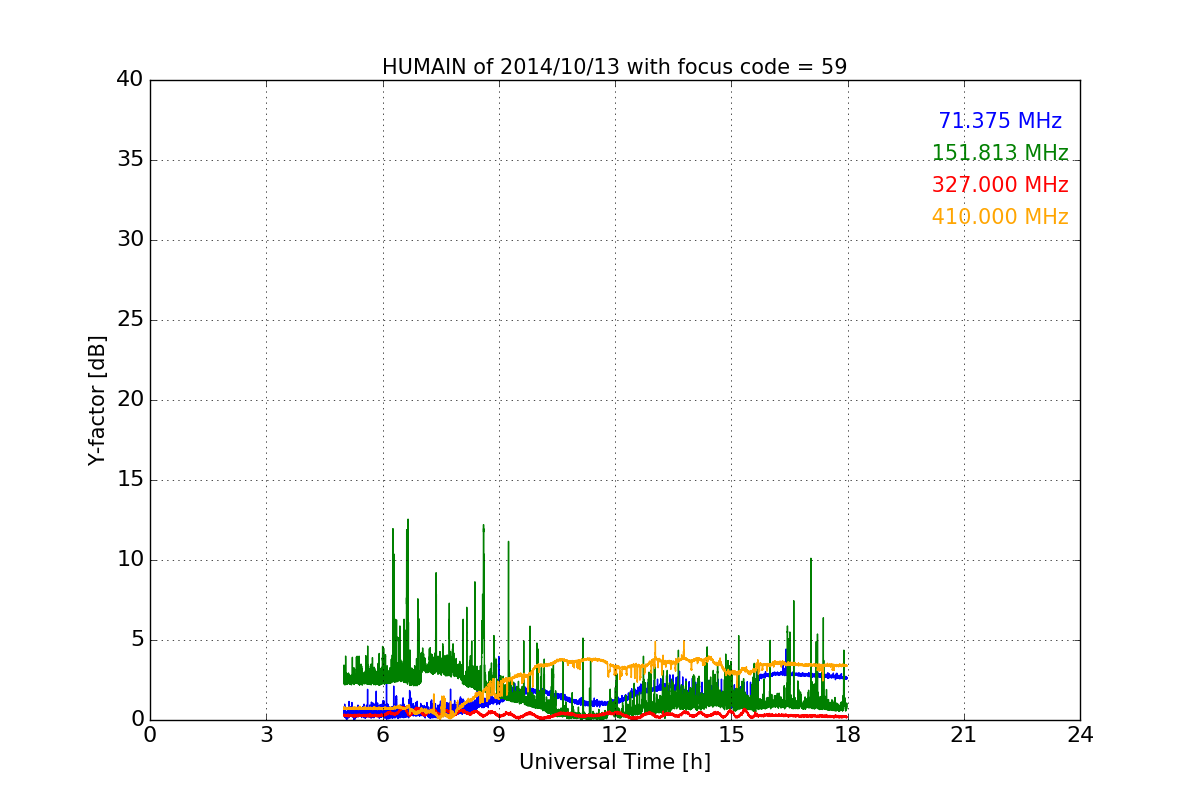Click the x-axis tick label 21
Image resolution: width=1200 pixels, height=800 pixels.
[x=964, y=735]
